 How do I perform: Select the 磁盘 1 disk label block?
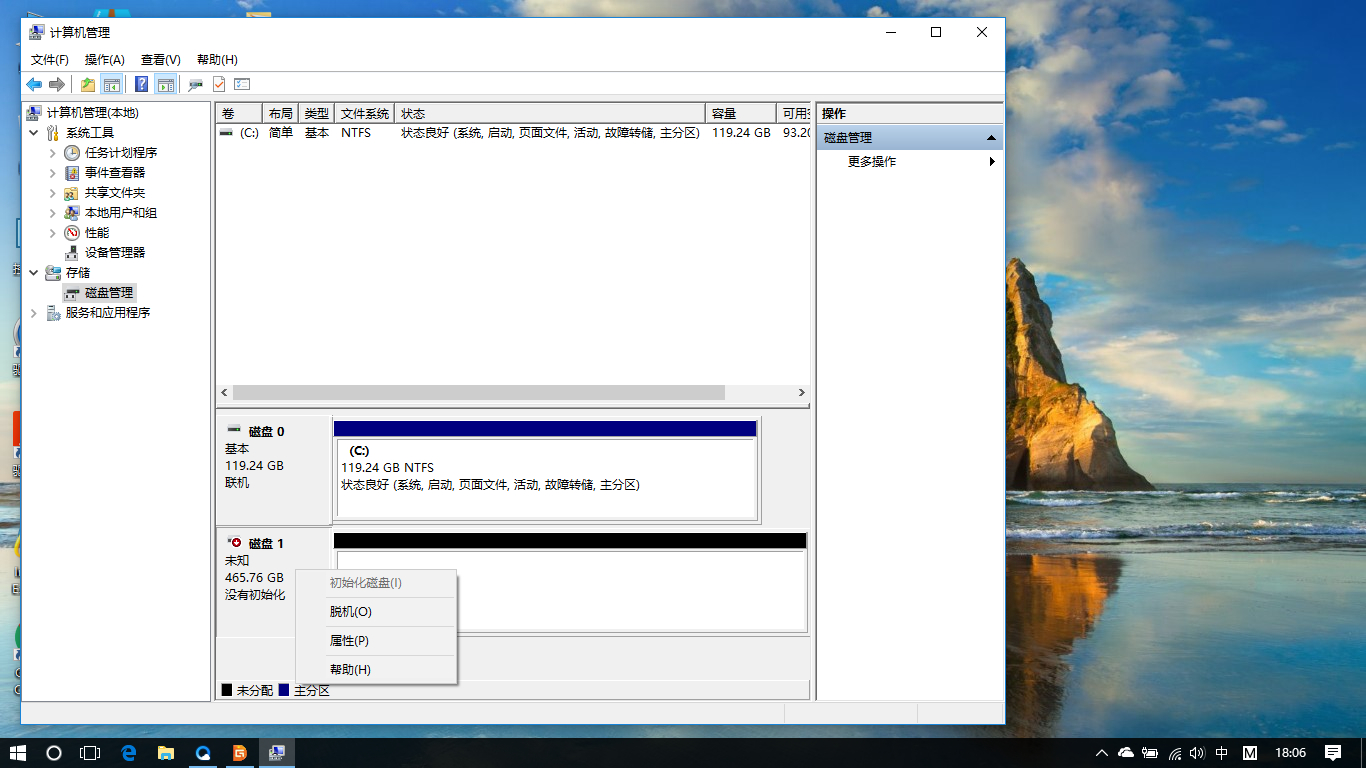coord(272,582)
